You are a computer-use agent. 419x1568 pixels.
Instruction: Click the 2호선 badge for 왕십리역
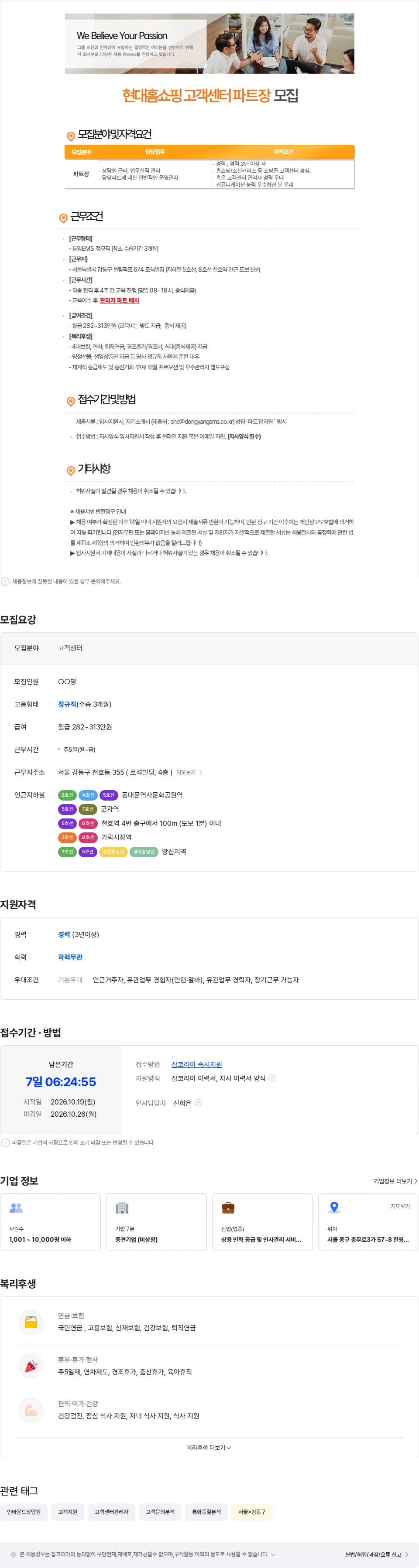[x=67, y=852]
